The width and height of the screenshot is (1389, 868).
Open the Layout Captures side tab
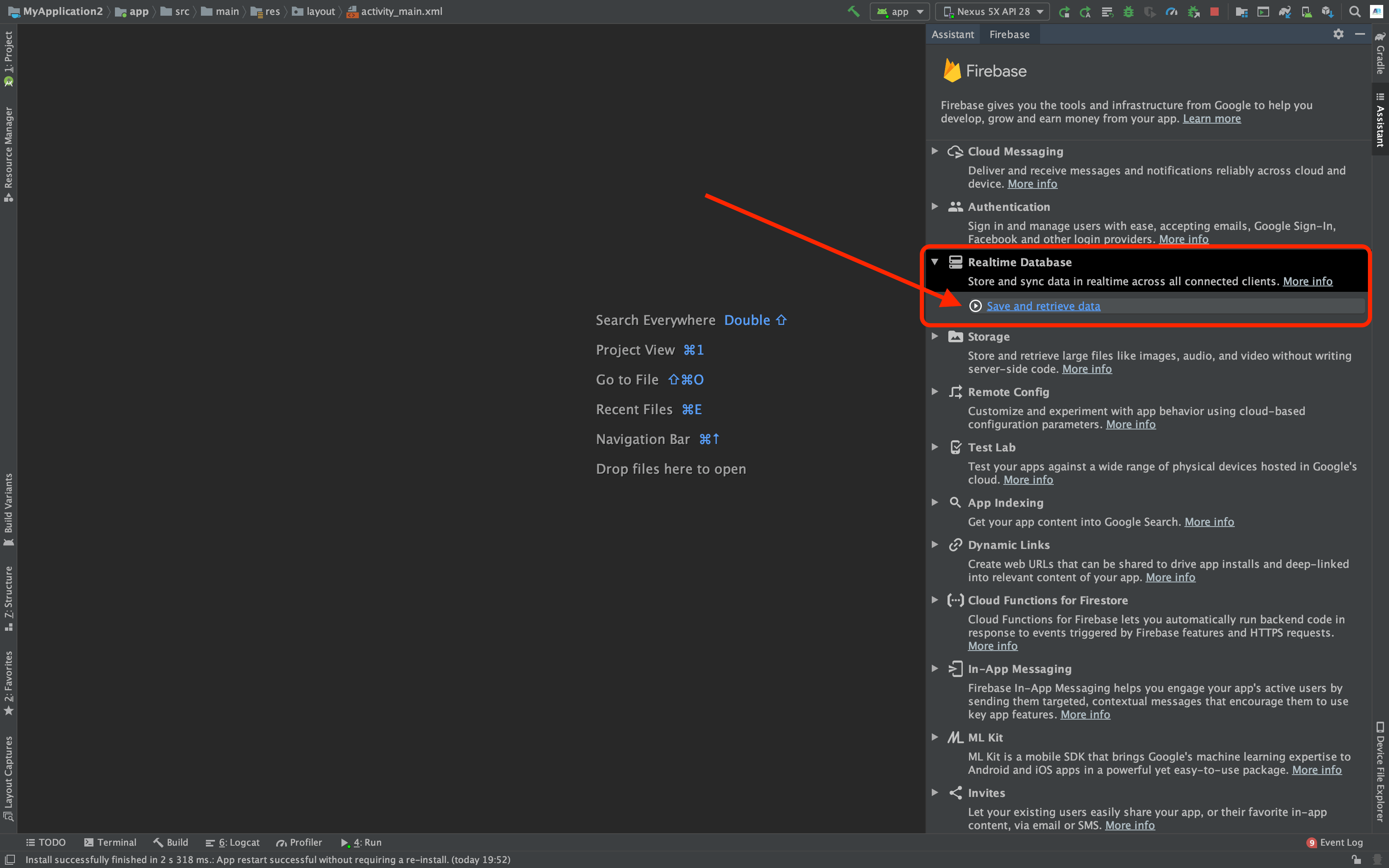[x=9, y=778]
